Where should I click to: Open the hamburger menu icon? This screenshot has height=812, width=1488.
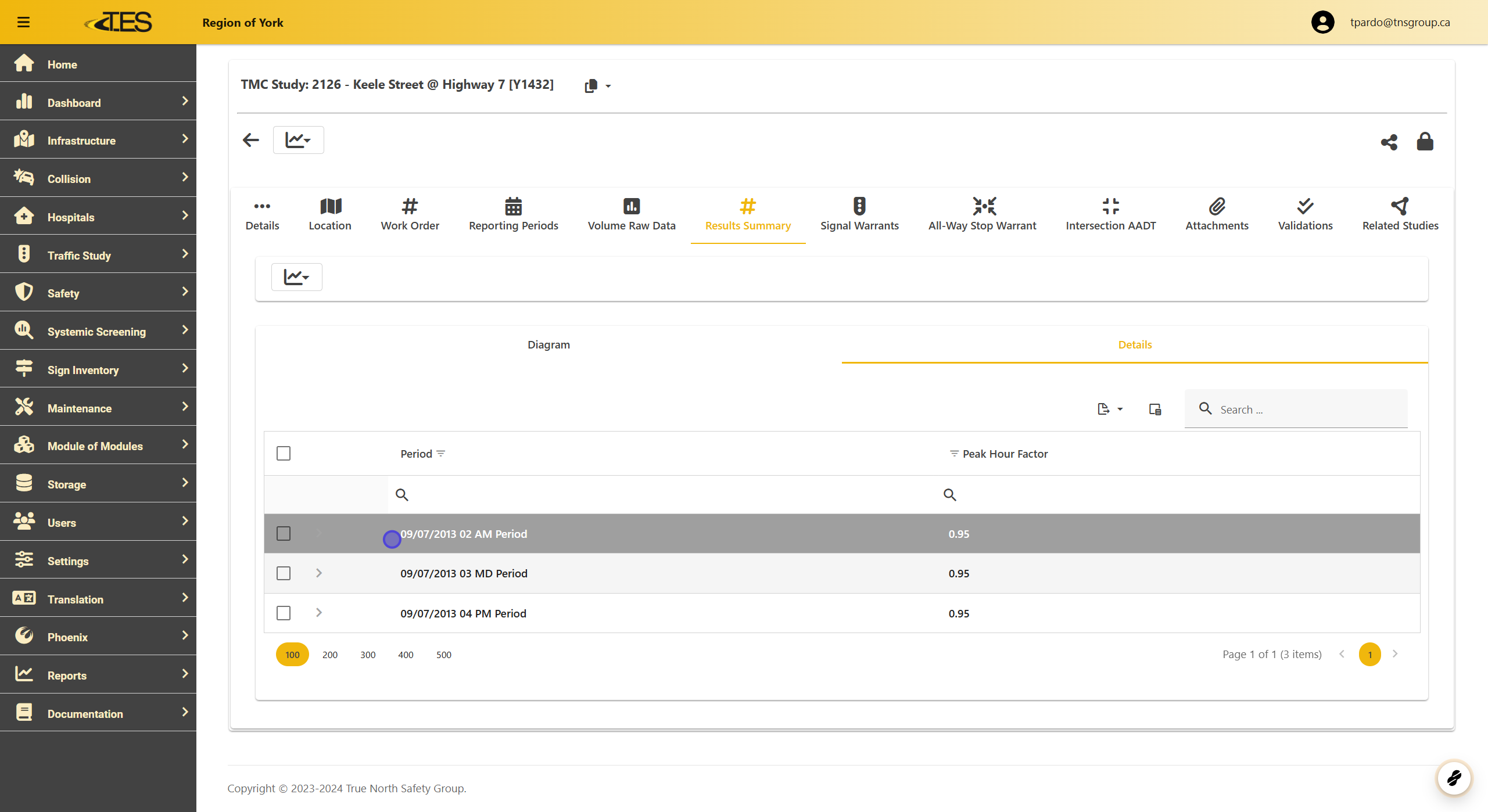(x=23, y=22)
